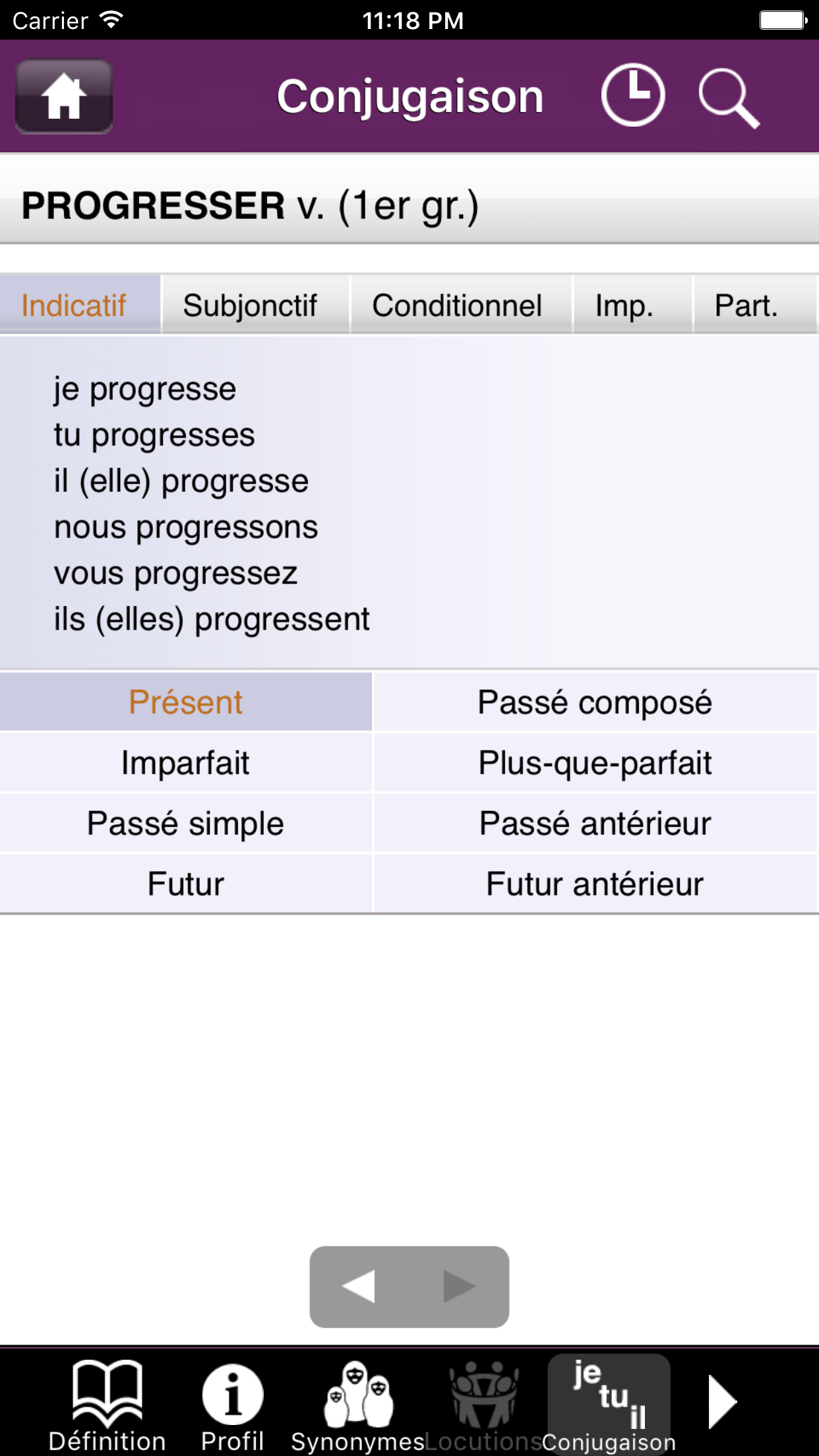Select the Imparfait tense
This screenshot has height=1456, width=819.
click(x=186, y=762)
